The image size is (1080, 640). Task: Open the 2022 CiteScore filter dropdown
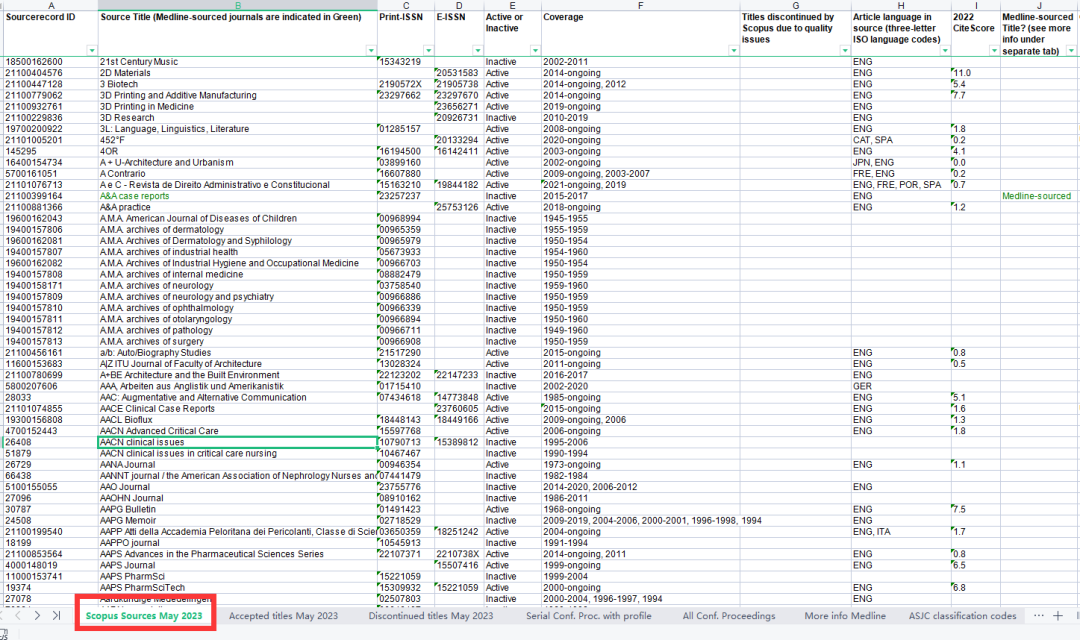tap(994, 50)
